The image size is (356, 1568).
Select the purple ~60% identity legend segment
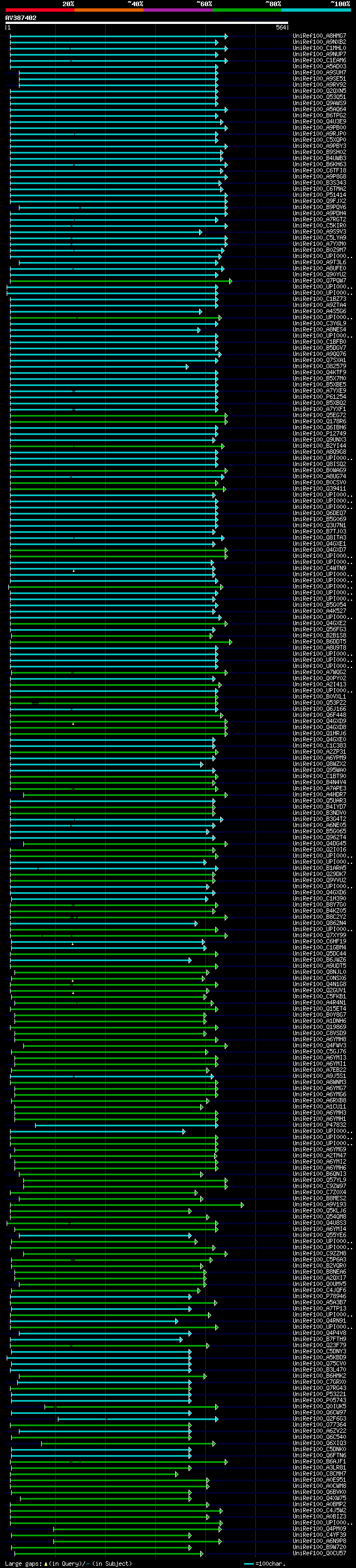[179, 10]
